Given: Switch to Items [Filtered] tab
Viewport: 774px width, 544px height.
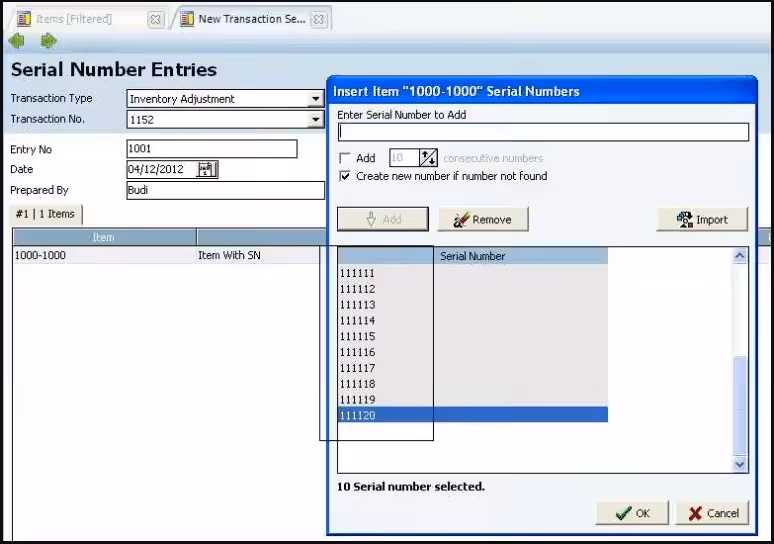Looking at the screenshot, I should click(x=89, y=19).
